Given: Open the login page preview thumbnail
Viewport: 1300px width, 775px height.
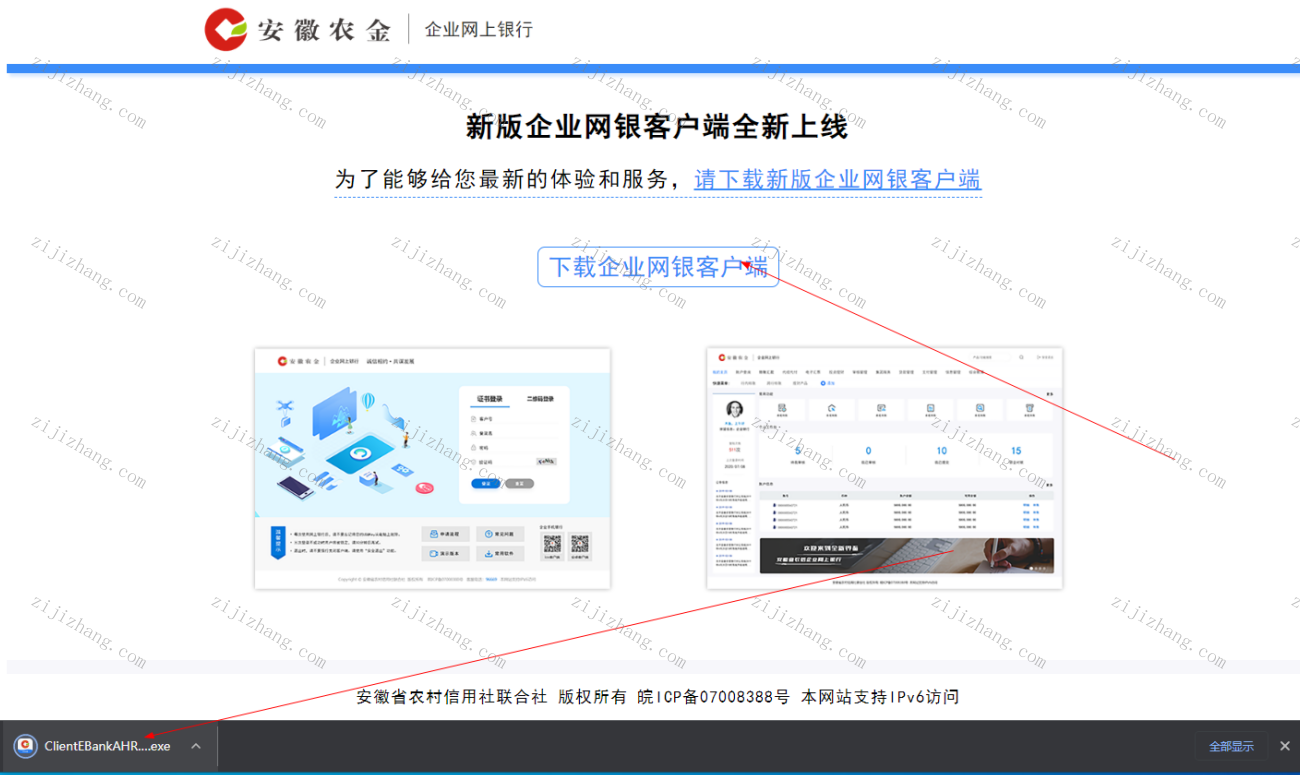Looking at the screenshot, I should click(x=432, y=468).
